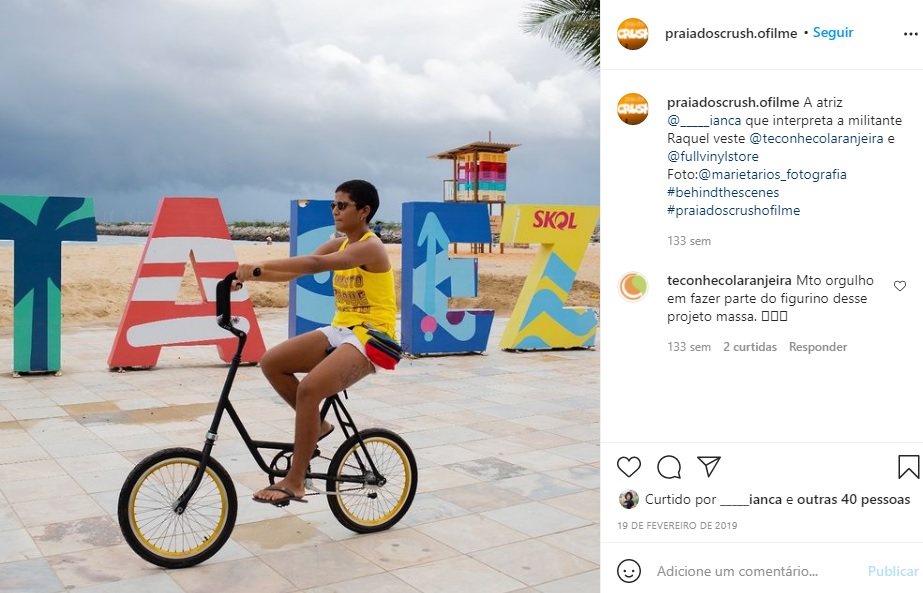Share post using paper plane icon
Image resolution: width=923 pixels, height=593 pixels.
pos(709,466)
